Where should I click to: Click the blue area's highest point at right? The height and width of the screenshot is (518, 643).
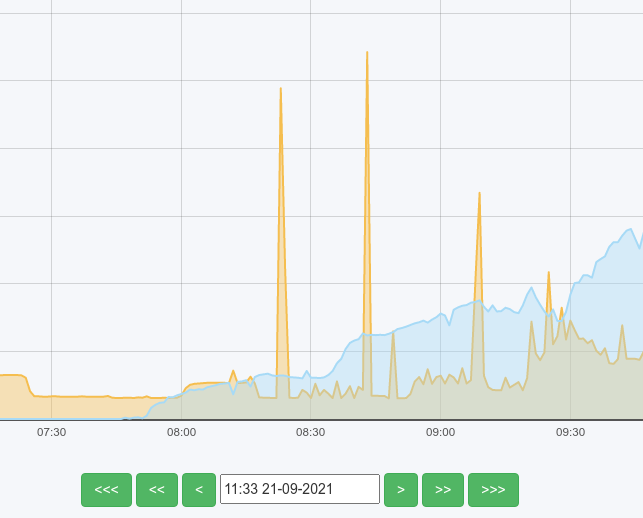(x=630, y=229)
